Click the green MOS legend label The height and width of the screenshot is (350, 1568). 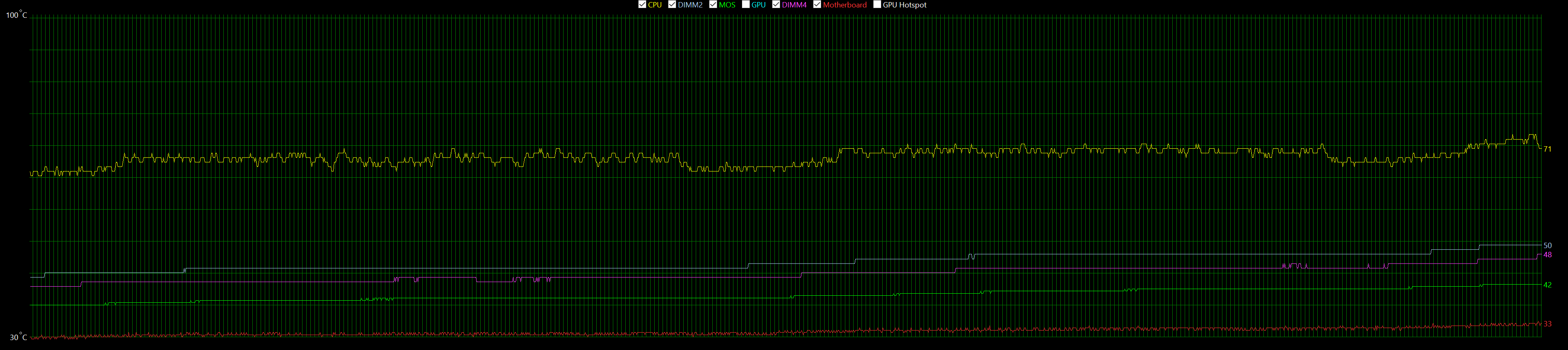pos(727,5)
